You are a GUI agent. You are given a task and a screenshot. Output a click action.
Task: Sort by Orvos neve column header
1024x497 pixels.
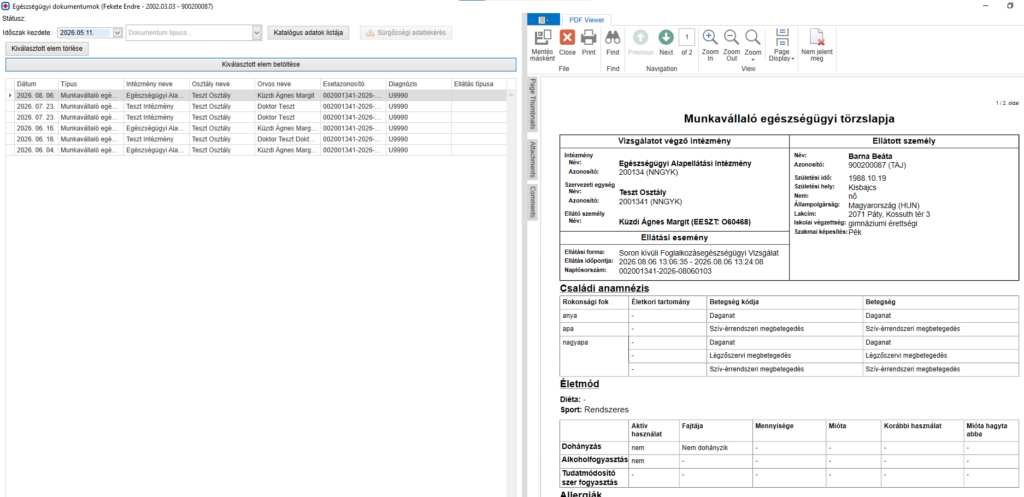pos(287,84)
